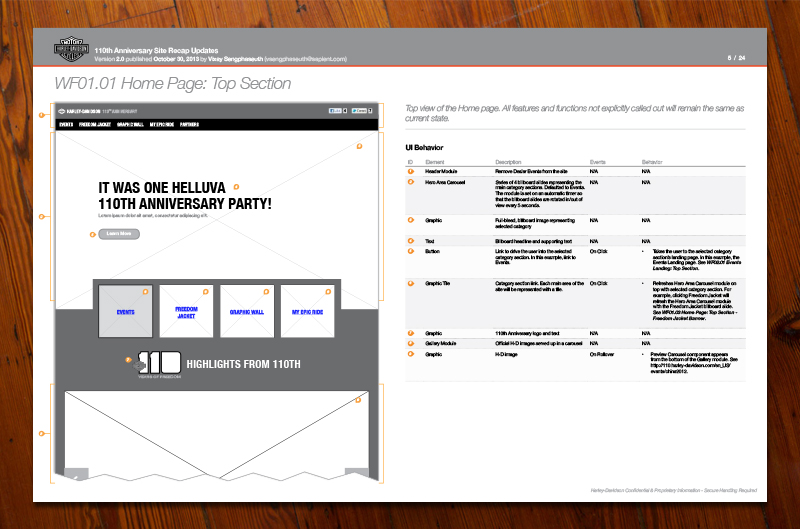Click the ID marker for Header Module row
The image size is (800, 529).
click(x=411, y=171)
